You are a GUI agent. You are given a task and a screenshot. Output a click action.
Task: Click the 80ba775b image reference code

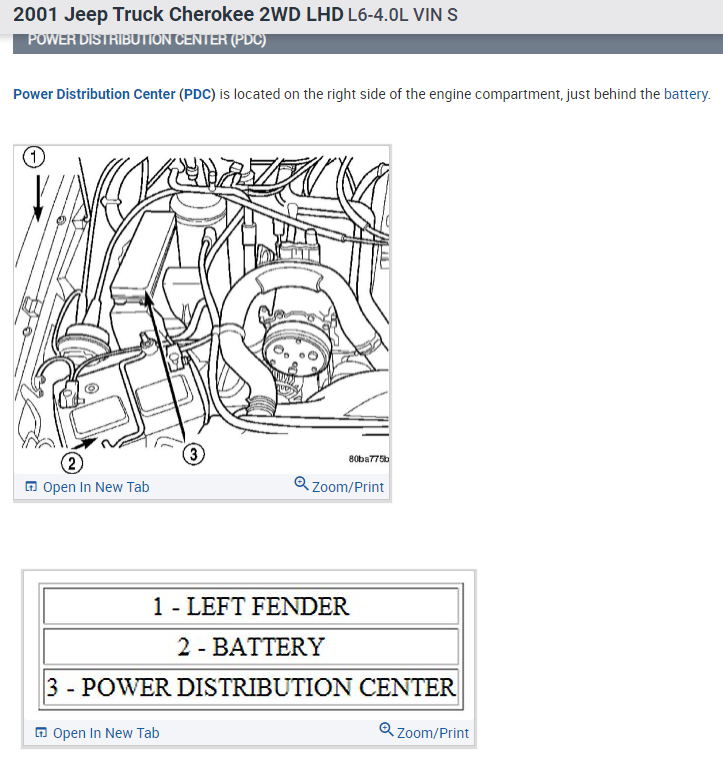click(369, 459)
